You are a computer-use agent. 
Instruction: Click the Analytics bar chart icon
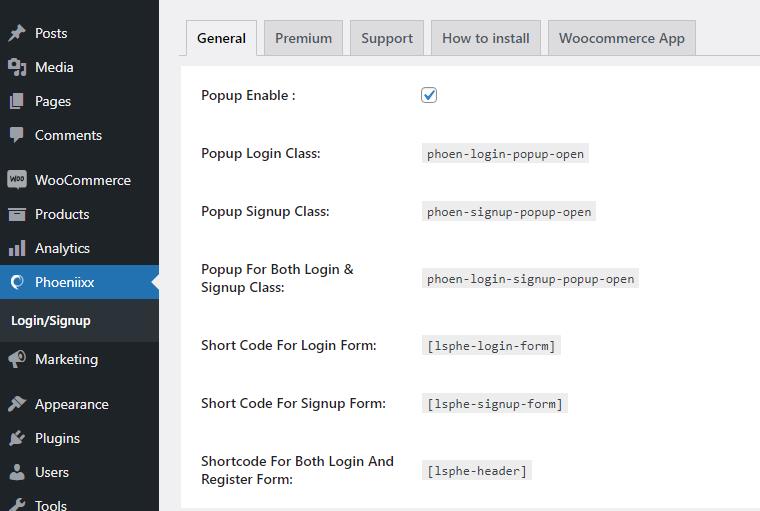click(x=17, y=248)
